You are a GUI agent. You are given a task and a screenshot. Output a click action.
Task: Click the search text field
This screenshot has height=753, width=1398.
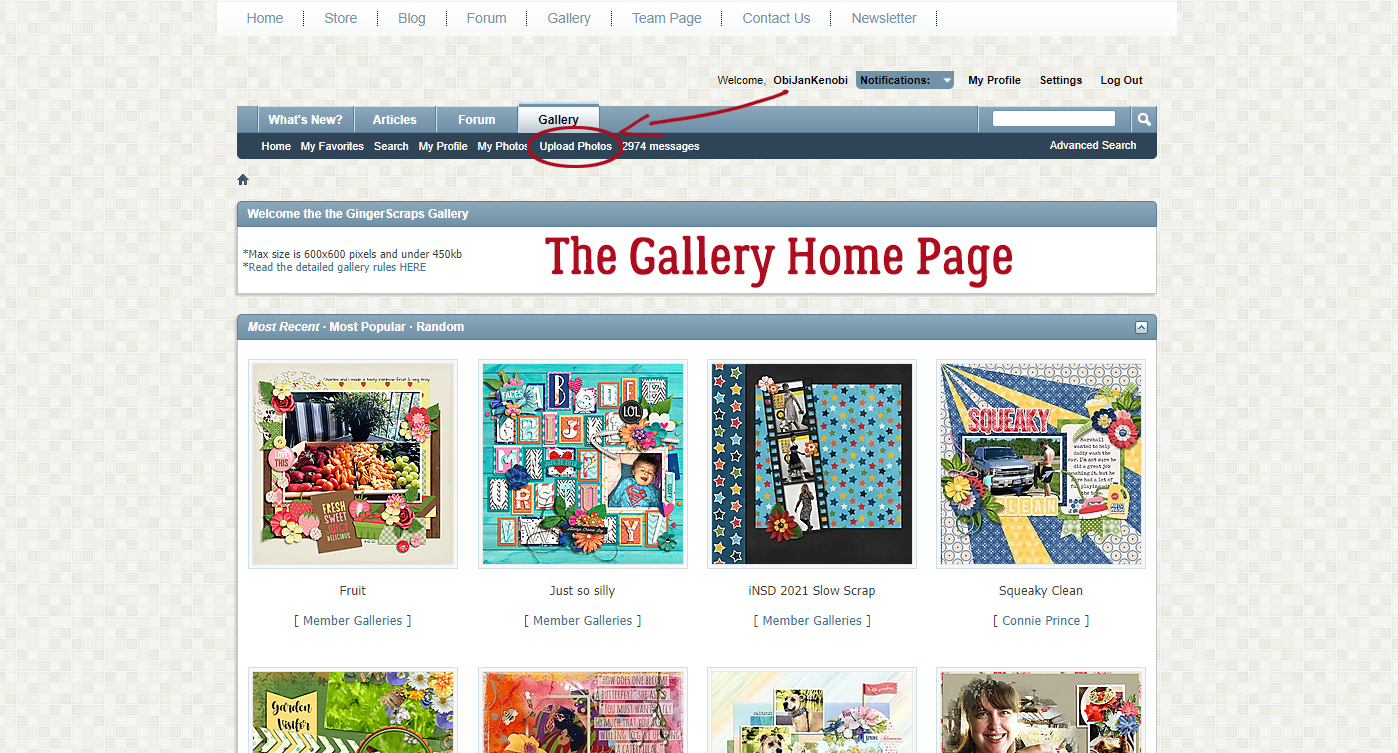[1053, 119]
